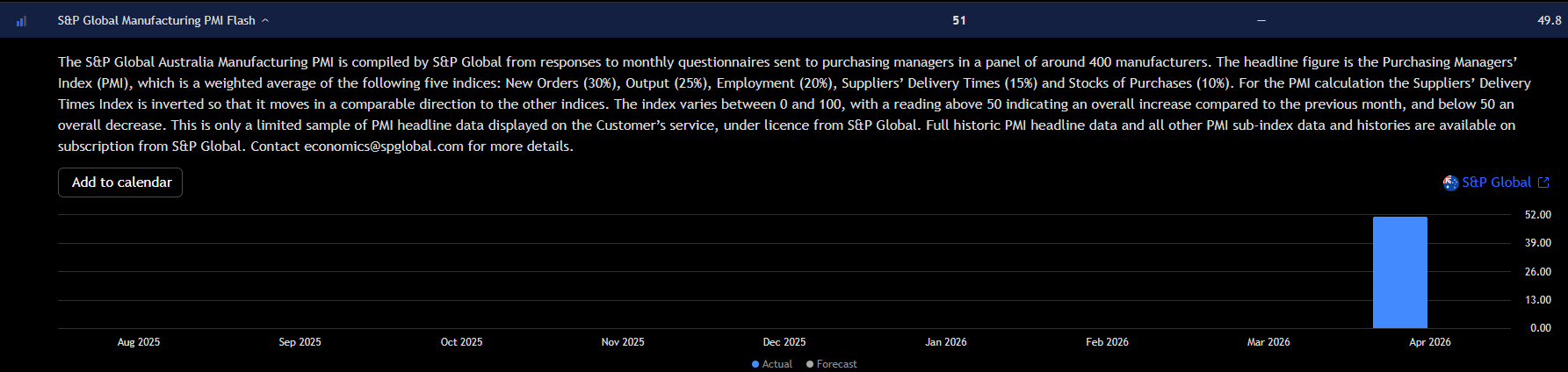Click the April 2026 blue bar
1568x372 pixels.
tap(1400, 272)
